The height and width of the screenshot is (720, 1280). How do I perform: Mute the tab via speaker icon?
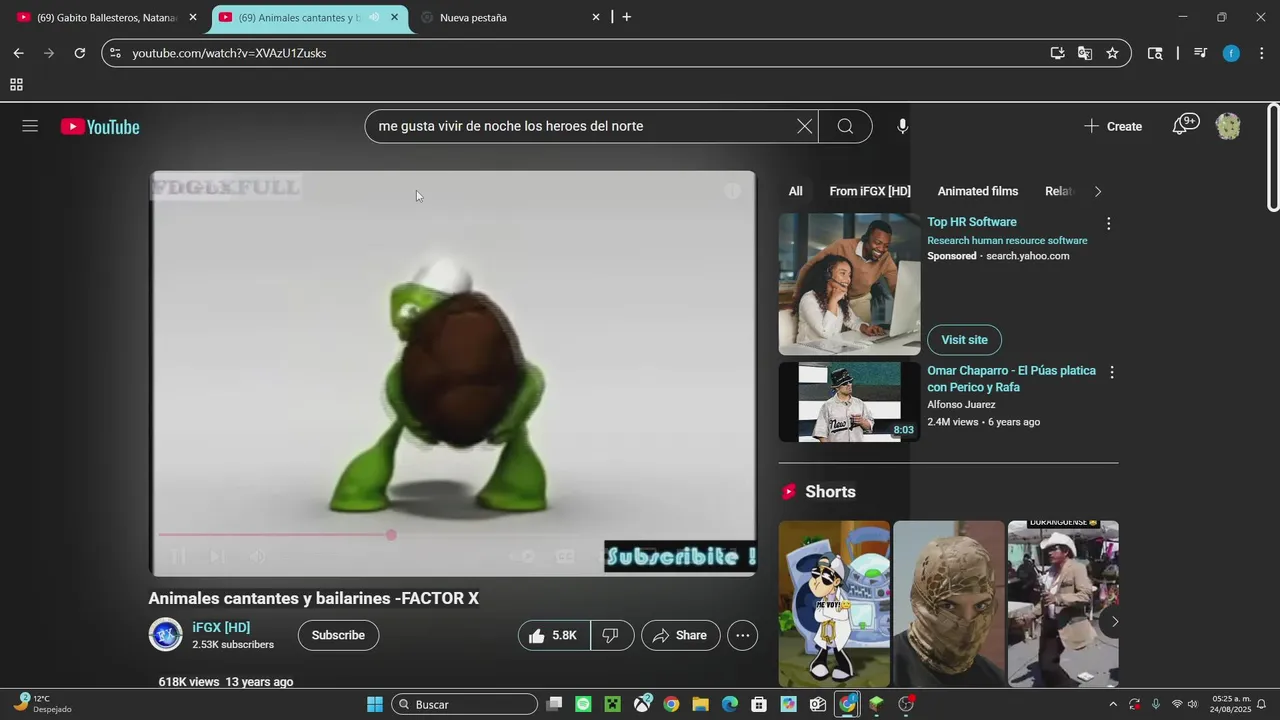(x=374, y=17)
